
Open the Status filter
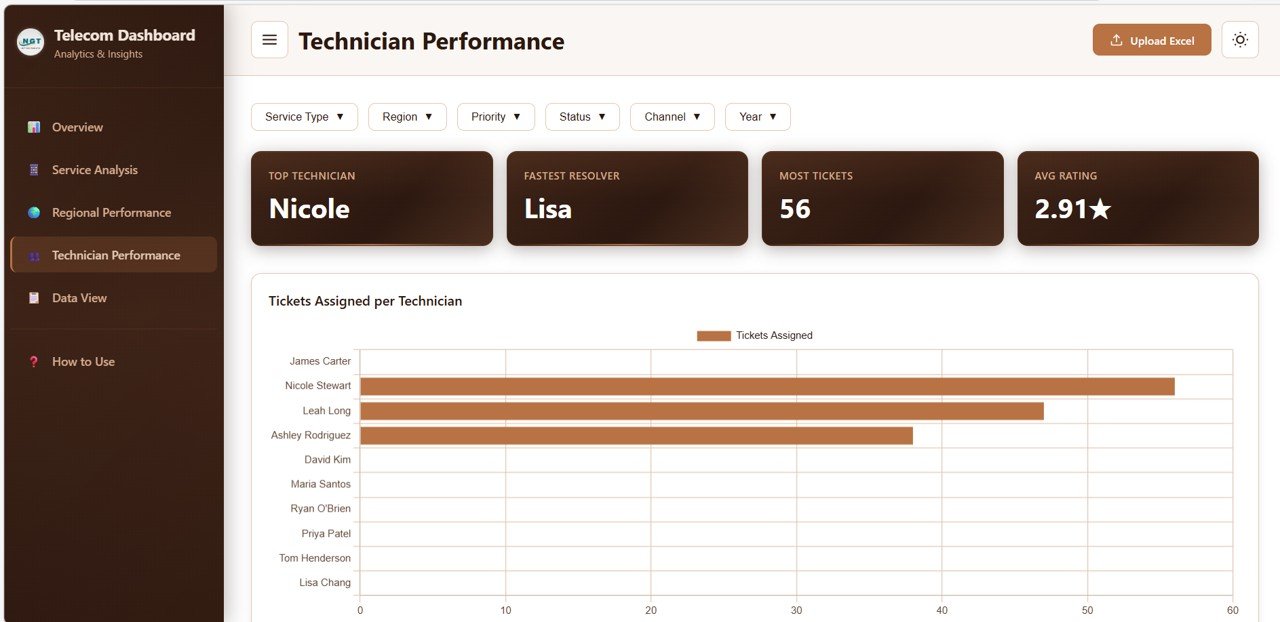click(582, 116)
